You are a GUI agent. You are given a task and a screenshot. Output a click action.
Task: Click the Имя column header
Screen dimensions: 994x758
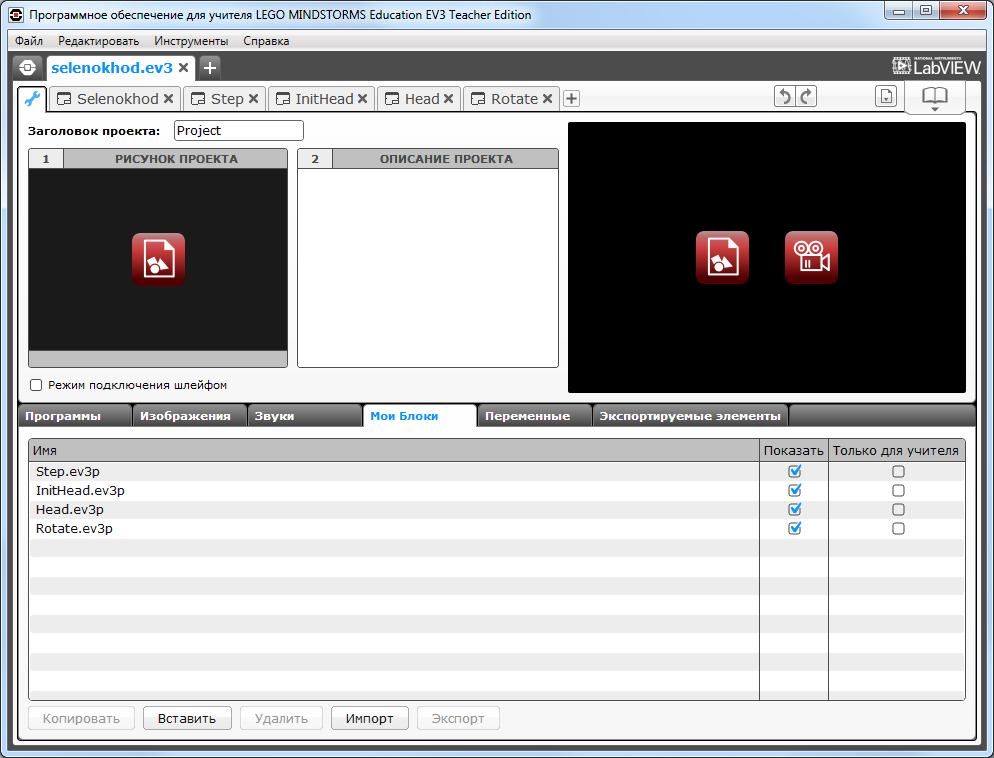point(394,451)
